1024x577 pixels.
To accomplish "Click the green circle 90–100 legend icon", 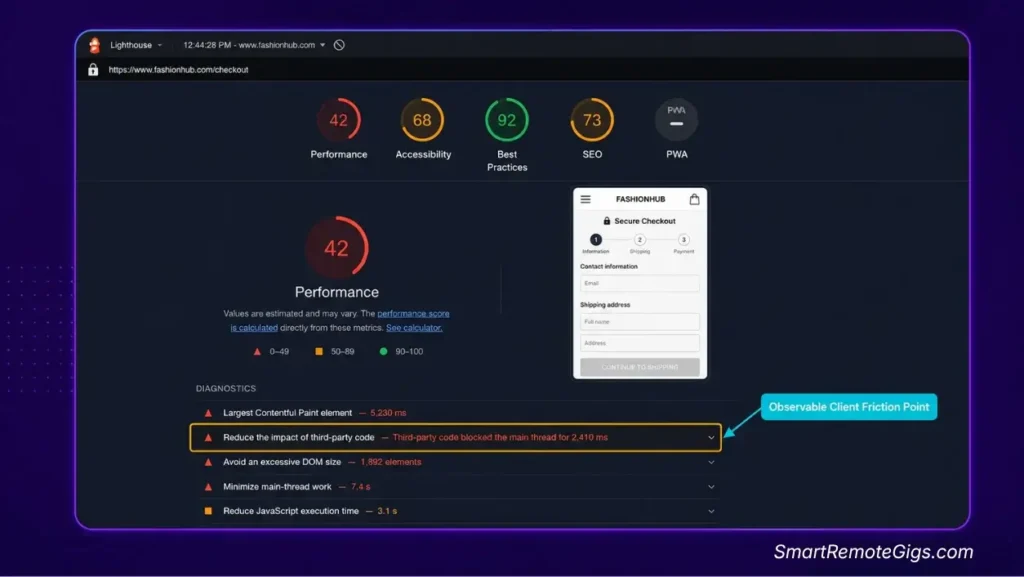I will pyautogui.click(x=383, y=351).
